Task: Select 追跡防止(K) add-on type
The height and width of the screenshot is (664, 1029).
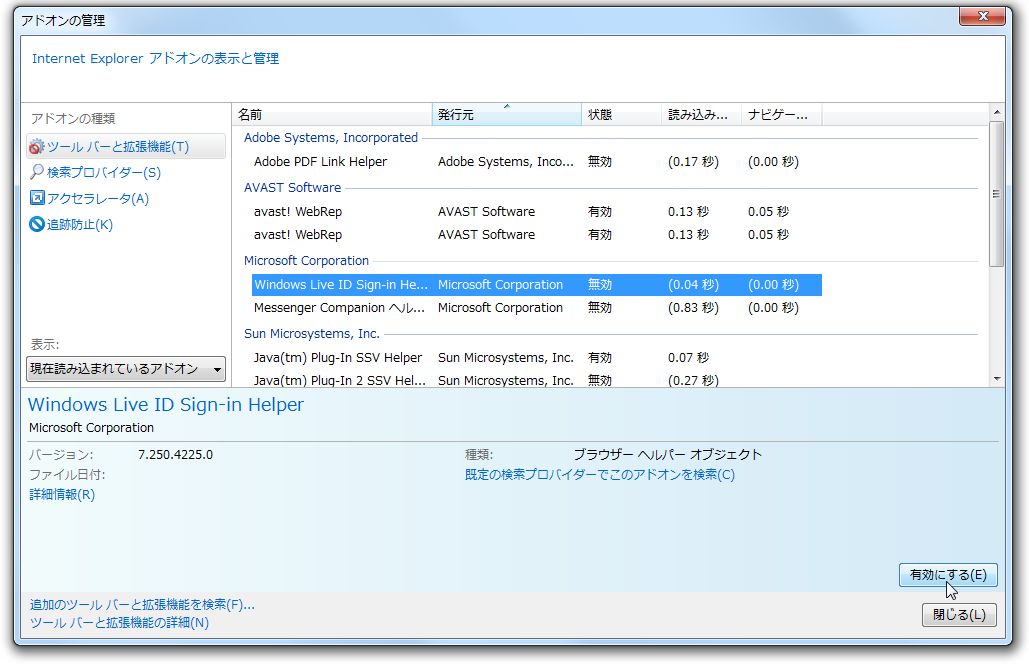Action: click(x=79, y=224)
